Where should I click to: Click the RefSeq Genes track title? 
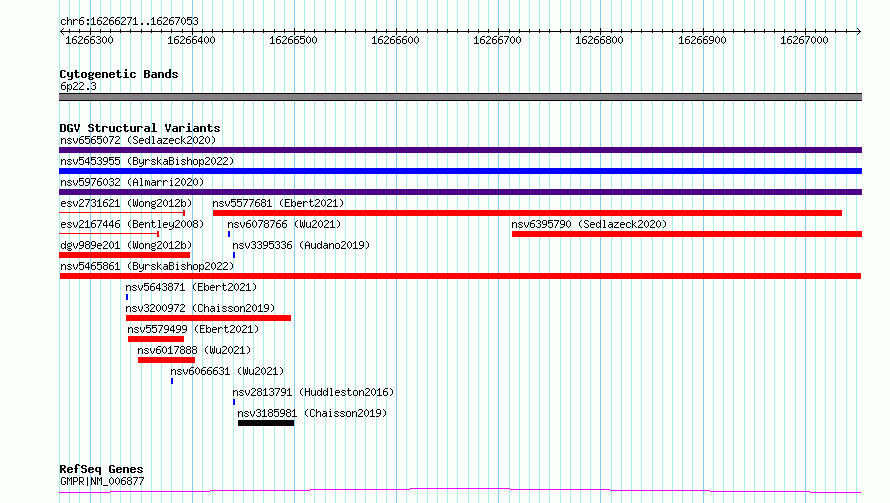[101, 470]
